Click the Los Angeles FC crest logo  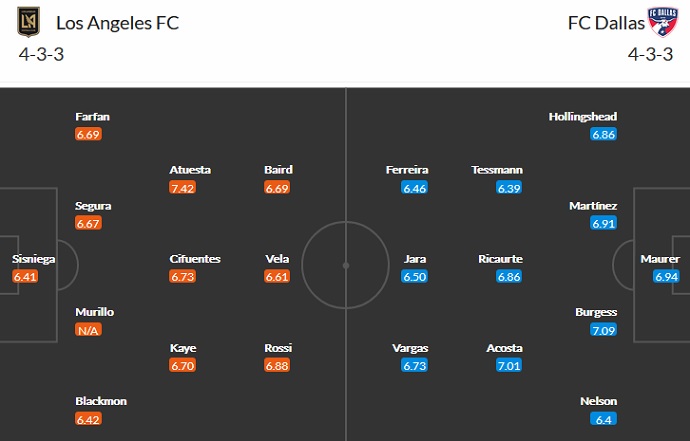point(27,21)
